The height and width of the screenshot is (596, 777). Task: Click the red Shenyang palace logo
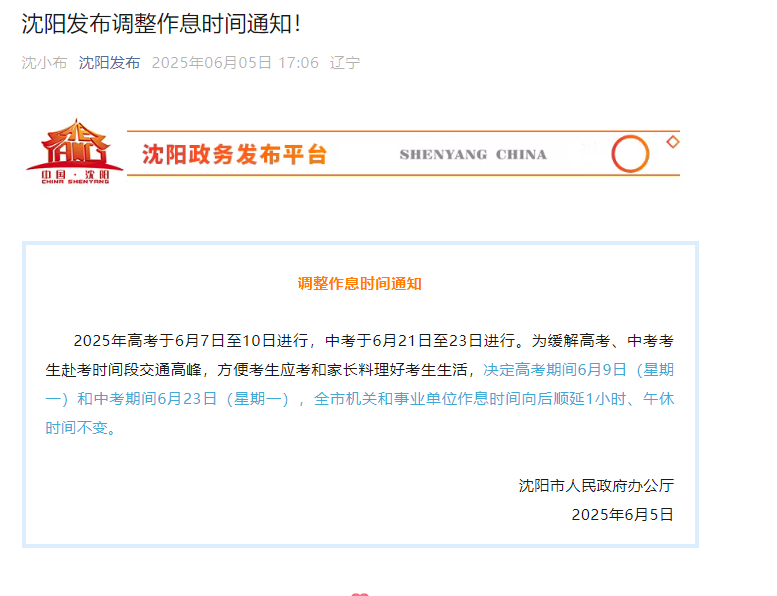click(x=74, y=151)
